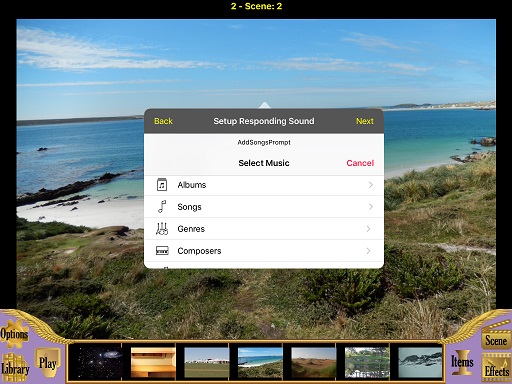Screen dimensions: 512x384
Task: Open the Composers list
Action: click(x=264, y=251)
